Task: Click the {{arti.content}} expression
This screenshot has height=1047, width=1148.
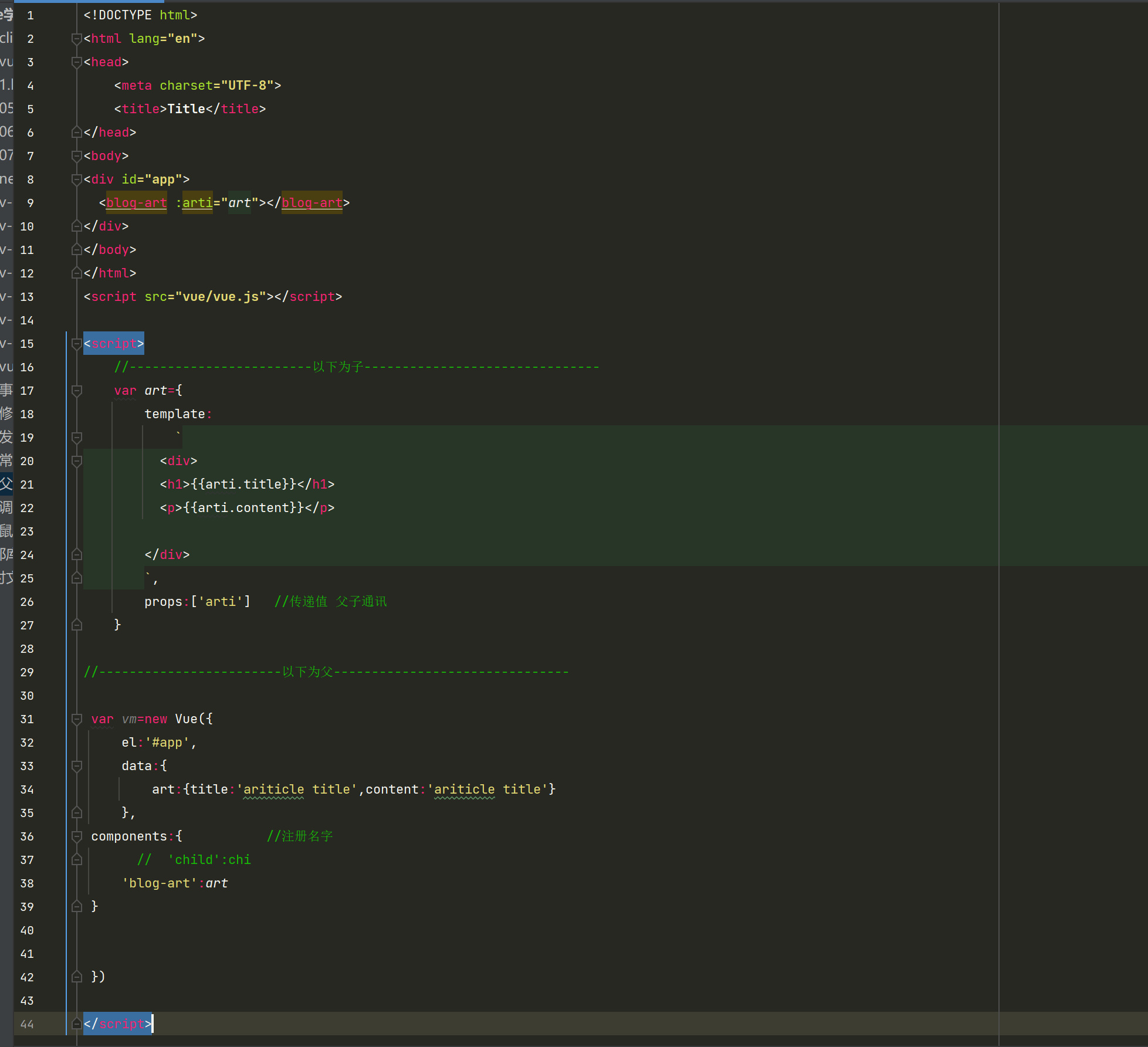Action: click(x=243, y=508)
